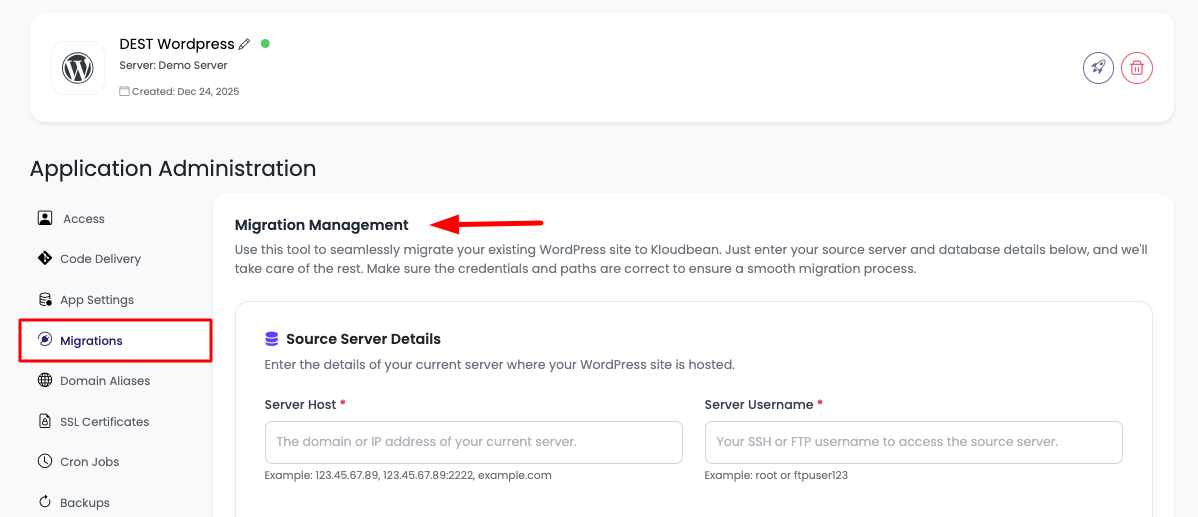Select Cron Jobs in sidebar
Screen dimensions: 1198x517
(x=89, y=462)
